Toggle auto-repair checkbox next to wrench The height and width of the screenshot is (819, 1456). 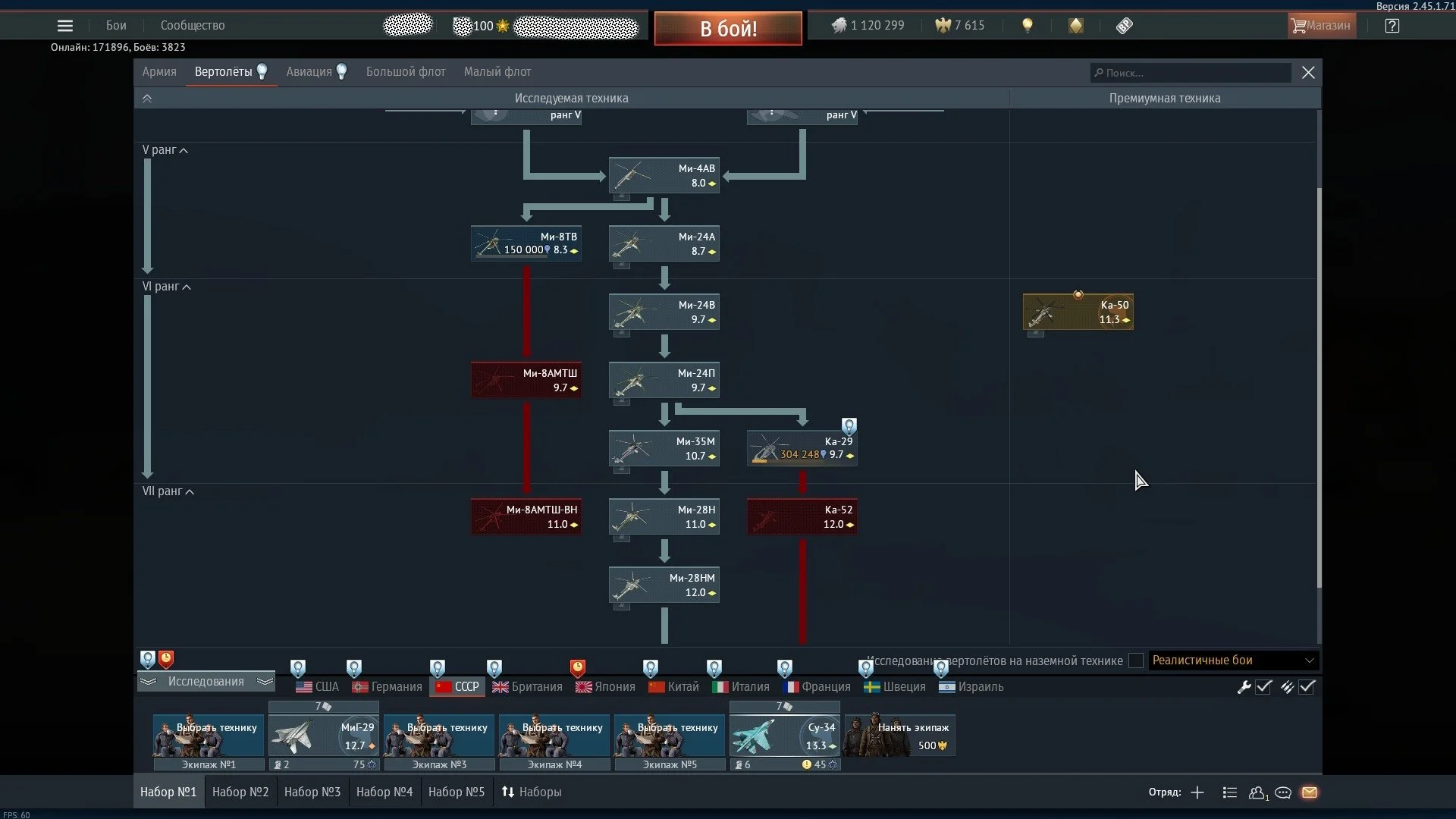coord(1263,687)
